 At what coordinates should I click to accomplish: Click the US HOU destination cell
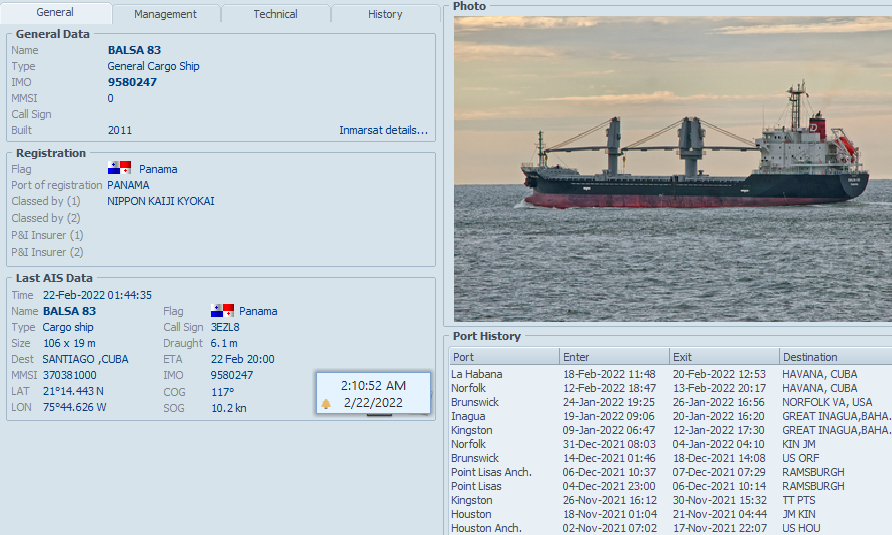click(801, 528)
